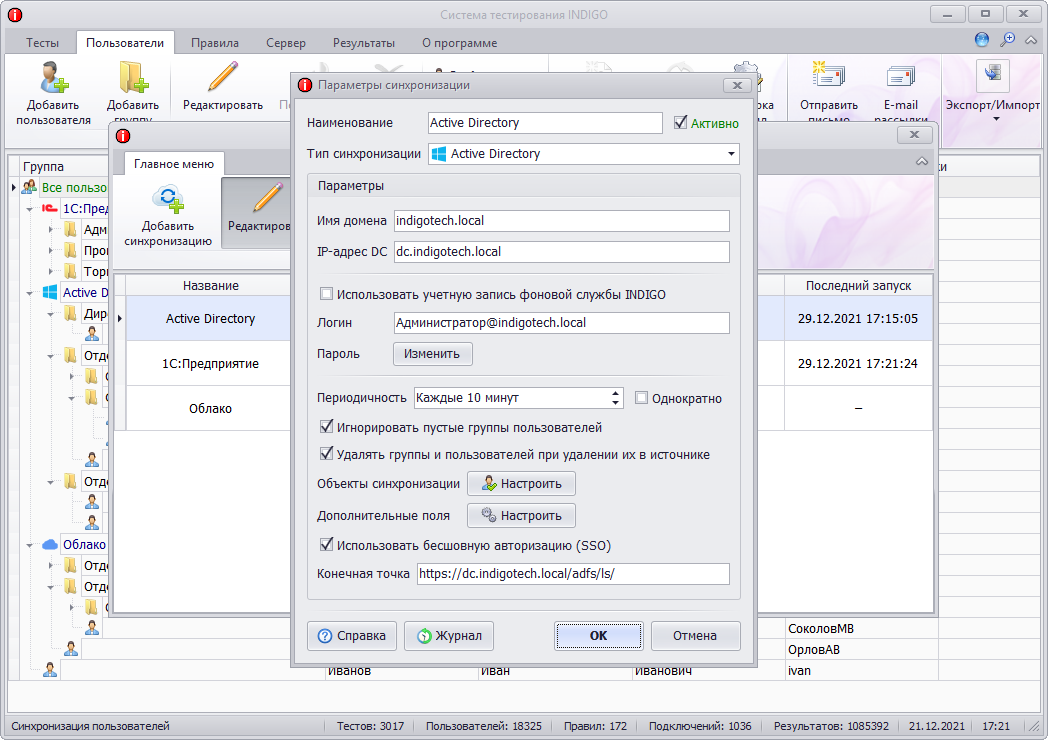The height and width of the screenshot is (740, 1048).
Task: Click the Send letter icon
Action: tap(829, 75)
